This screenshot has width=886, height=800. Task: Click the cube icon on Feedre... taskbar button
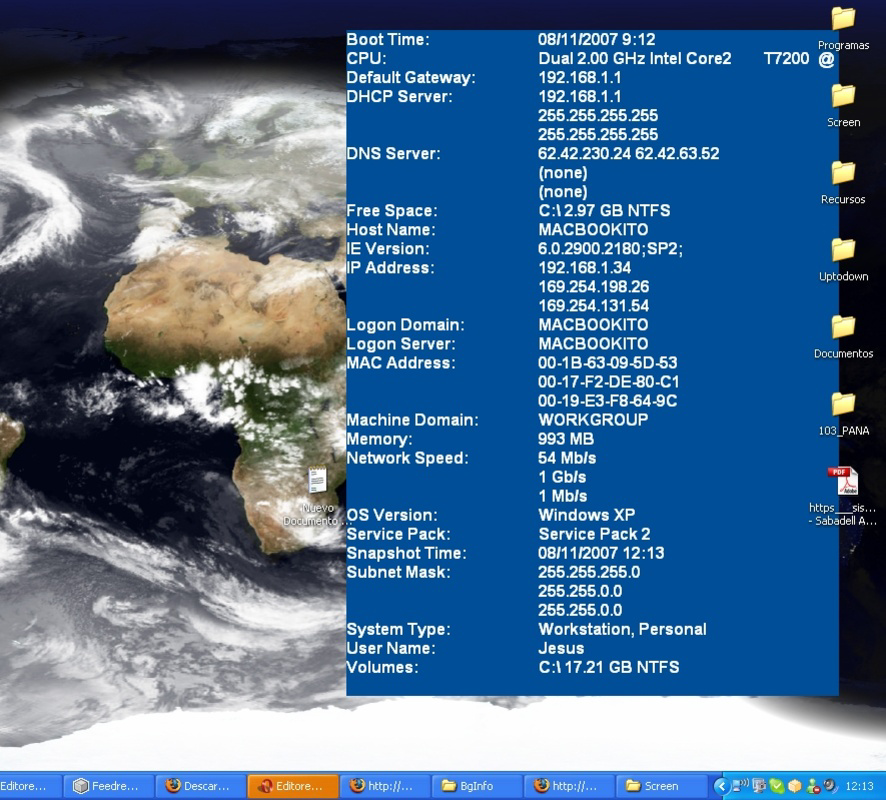tap(81, 786)
